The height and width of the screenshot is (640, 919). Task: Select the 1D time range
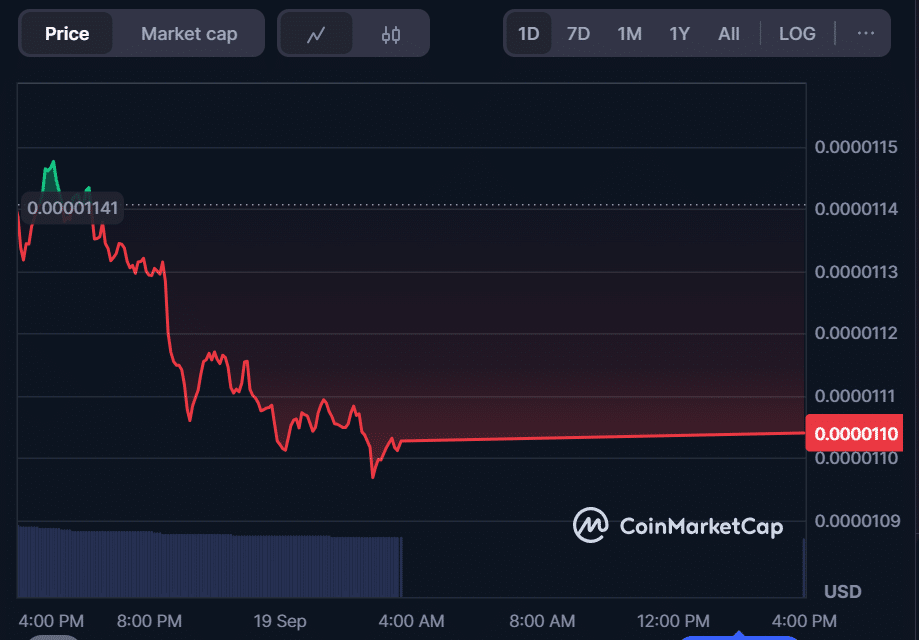tap(528, 34)
